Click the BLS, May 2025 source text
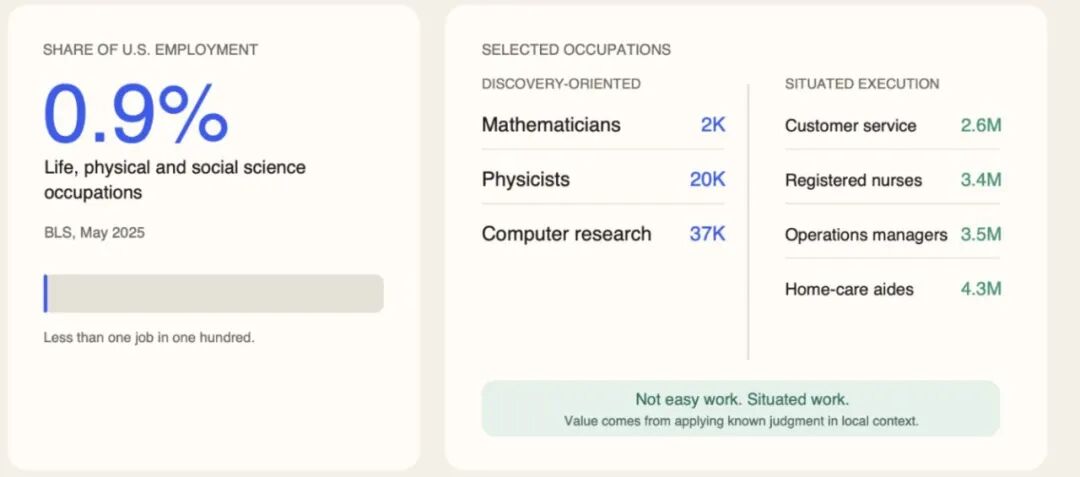 (94, 233)
